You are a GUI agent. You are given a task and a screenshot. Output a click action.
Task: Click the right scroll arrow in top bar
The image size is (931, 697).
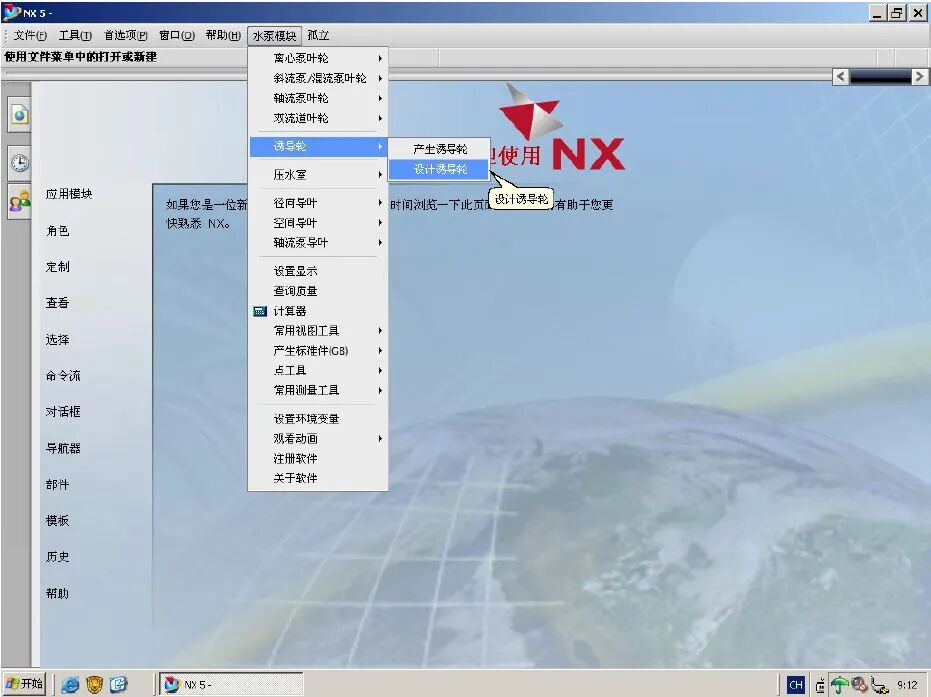(919, 77)
